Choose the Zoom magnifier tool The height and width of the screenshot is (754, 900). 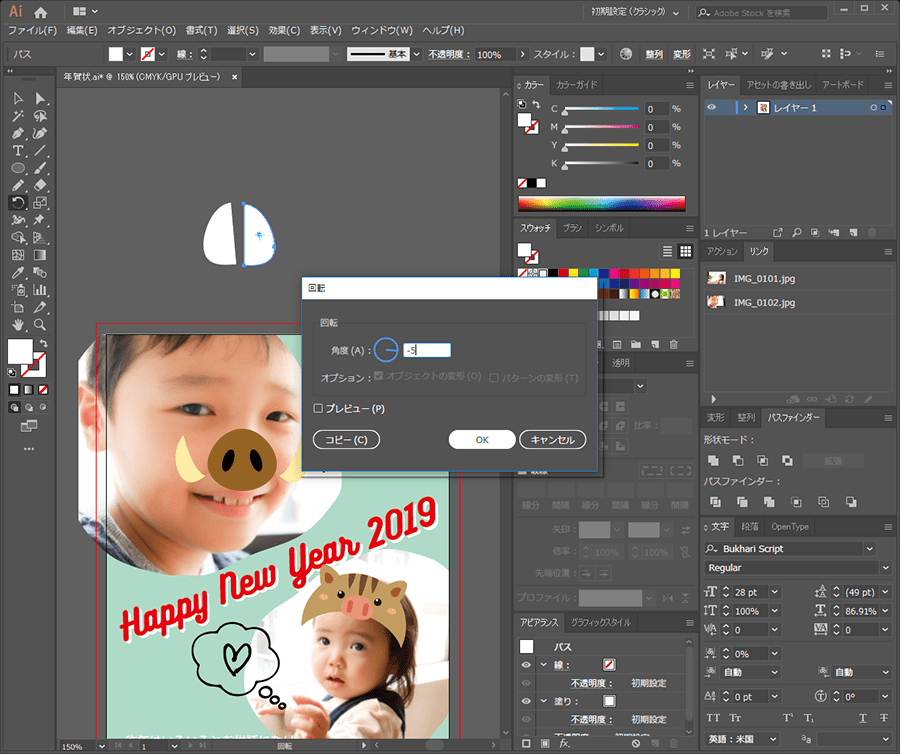coord(40,325)
